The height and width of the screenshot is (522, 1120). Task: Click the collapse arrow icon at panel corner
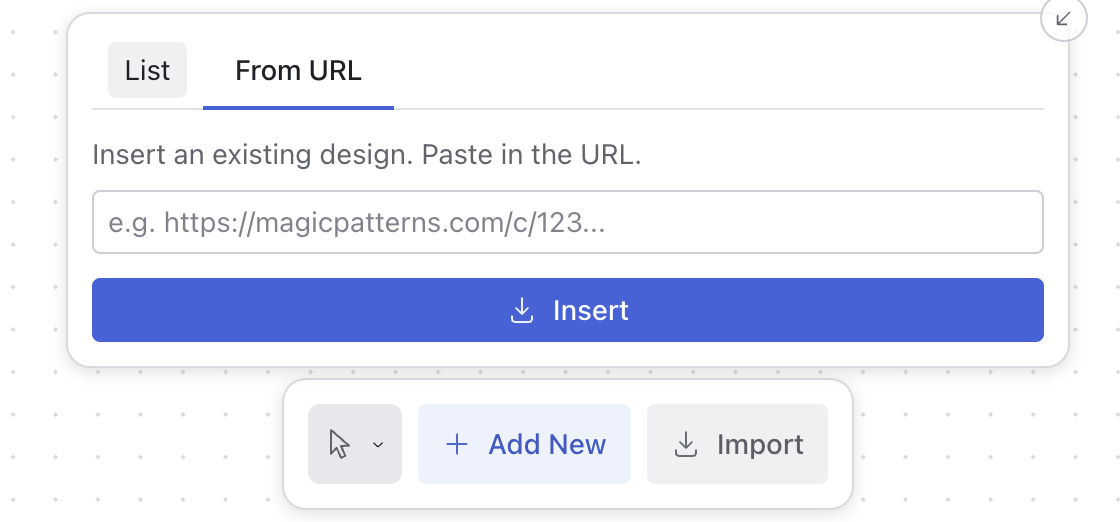[1063, 19]
